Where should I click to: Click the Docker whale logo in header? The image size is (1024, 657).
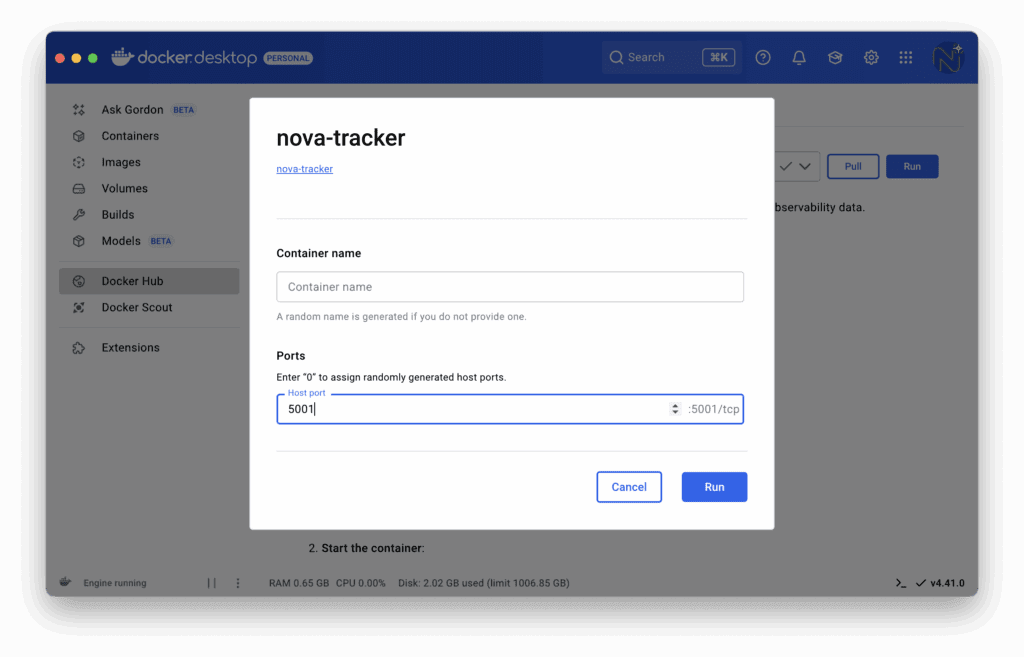coord(122,57)
